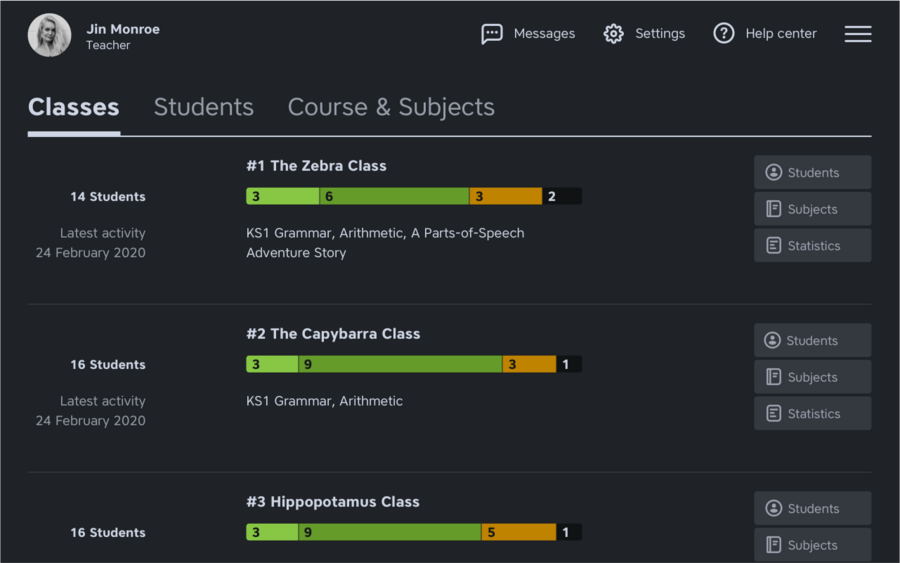The height and width of the screenshot is (563, 900).
Task: Open #2 The Capybarra Class title
Action: tap(333, 334)
